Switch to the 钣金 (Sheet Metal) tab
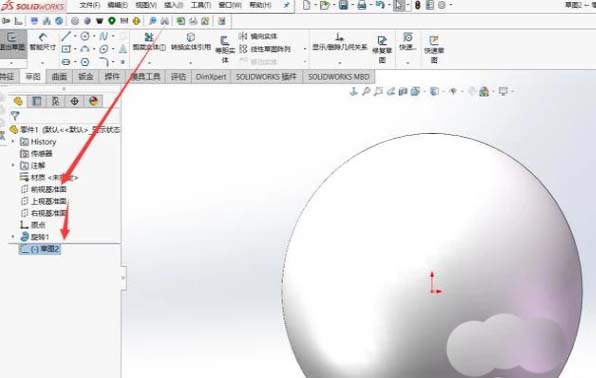The height and width of the screenshot is (378, 596). point(86,76)
